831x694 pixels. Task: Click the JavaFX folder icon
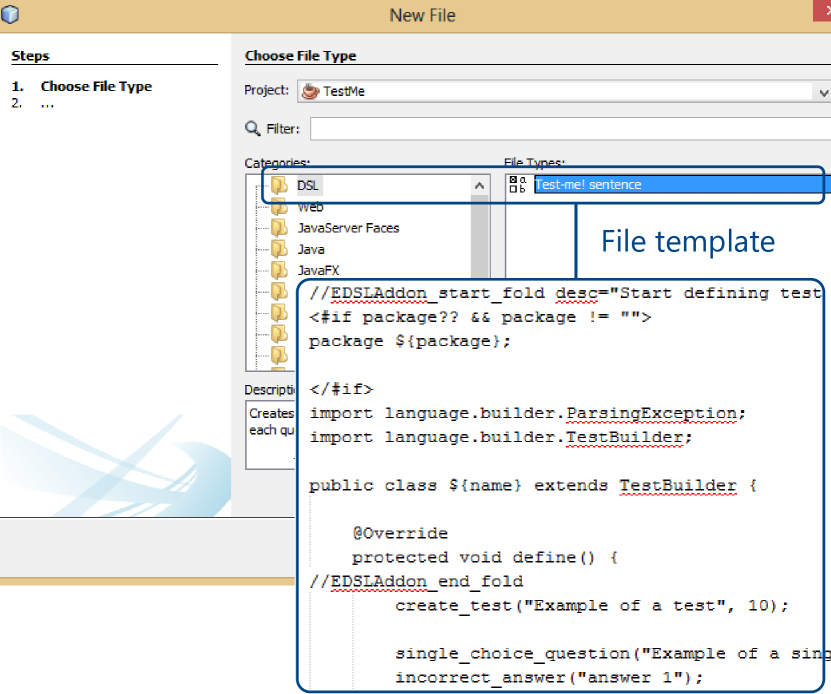[x=279, y=270]
